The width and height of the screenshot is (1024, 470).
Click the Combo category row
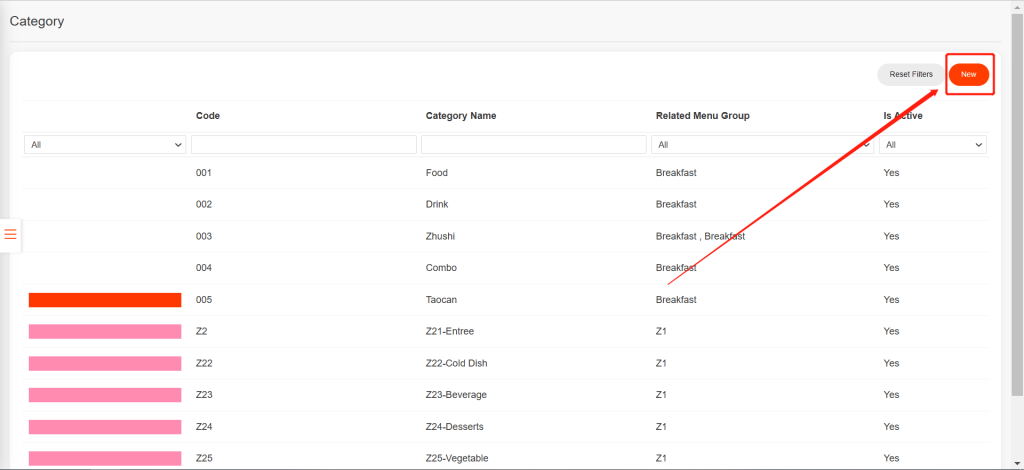(440, 268)
